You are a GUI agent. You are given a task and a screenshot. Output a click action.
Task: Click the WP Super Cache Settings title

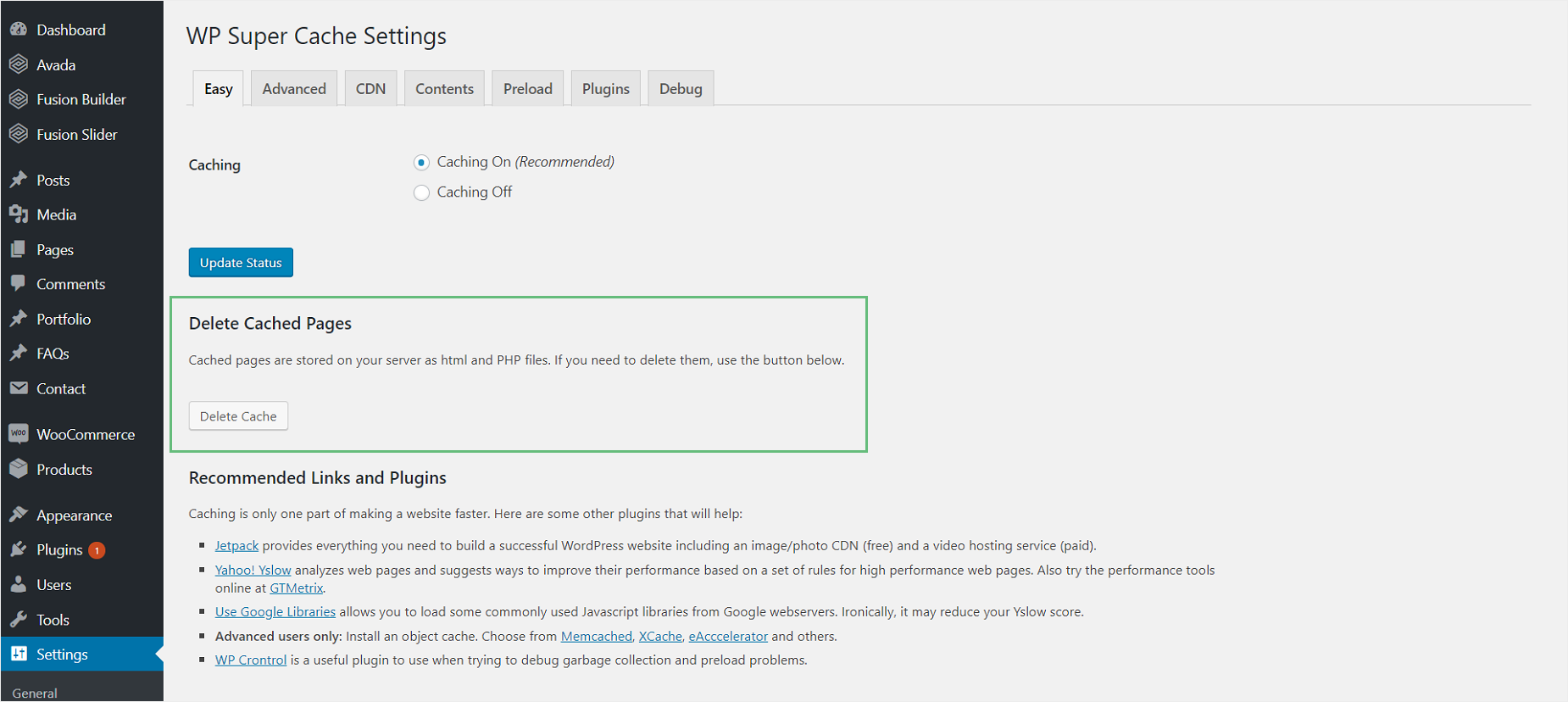[316, 36]
